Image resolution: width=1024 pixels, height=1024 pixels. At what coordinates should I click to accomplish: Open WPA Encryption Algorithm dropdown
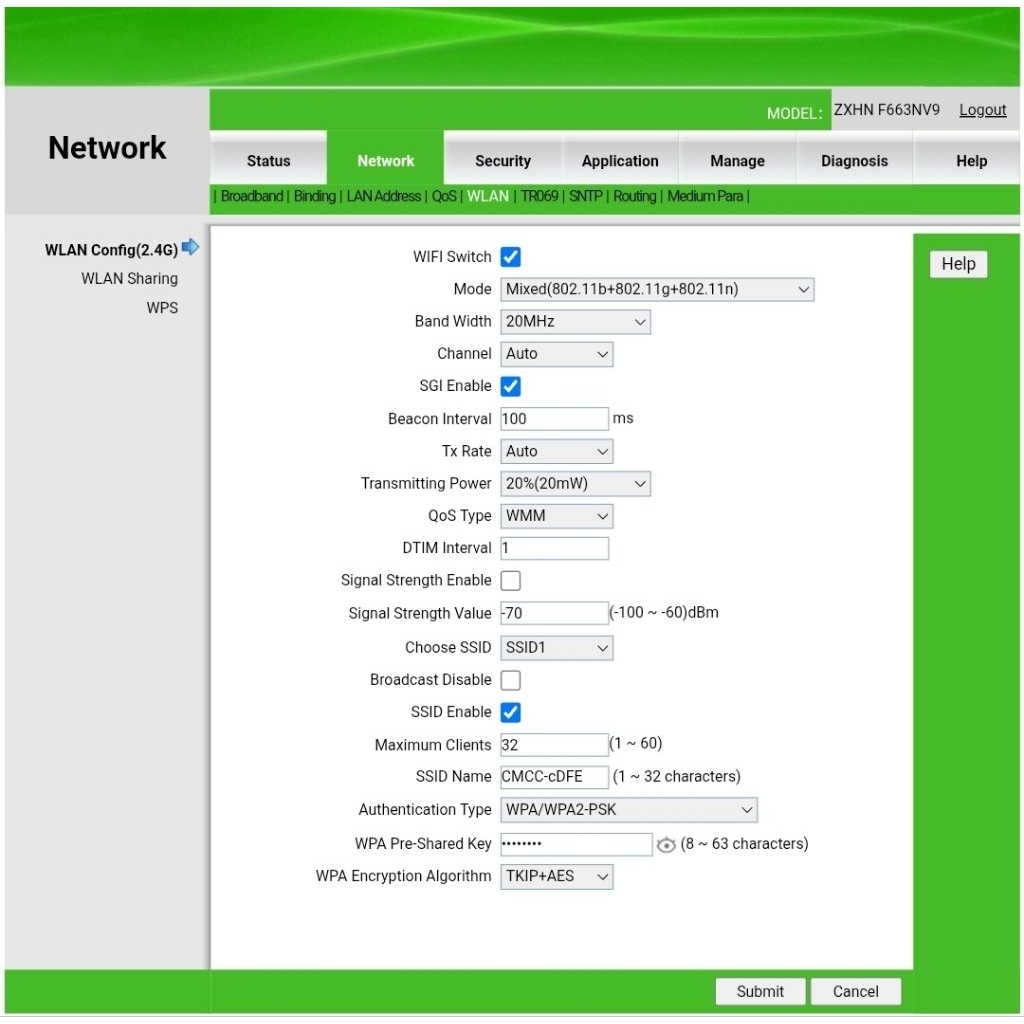pos(556,876)
